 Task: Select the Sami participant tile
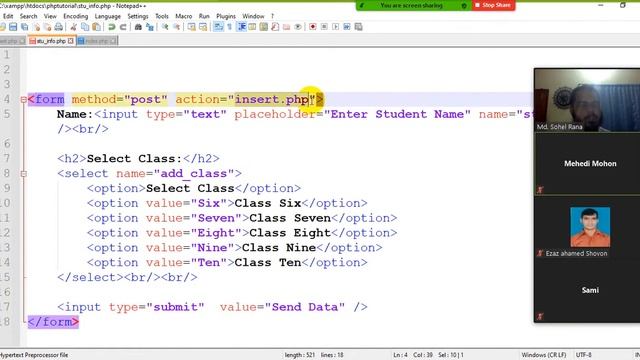(587, 291)
